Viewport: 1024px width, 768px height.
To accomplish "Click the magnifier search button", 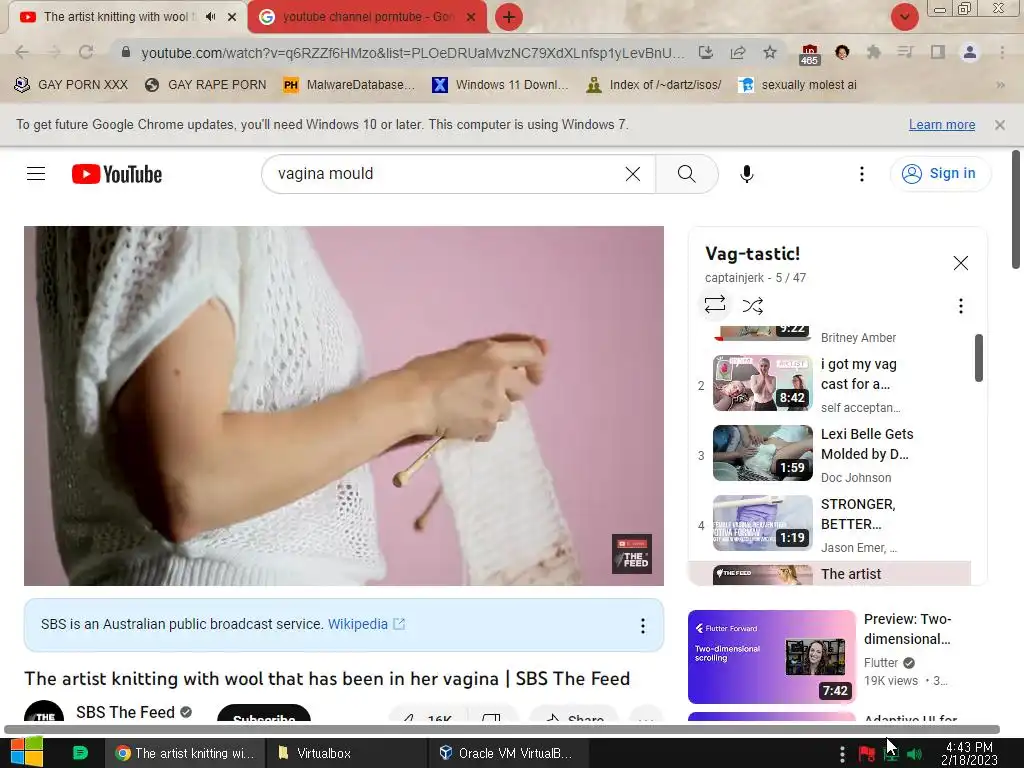I will 686,174.
